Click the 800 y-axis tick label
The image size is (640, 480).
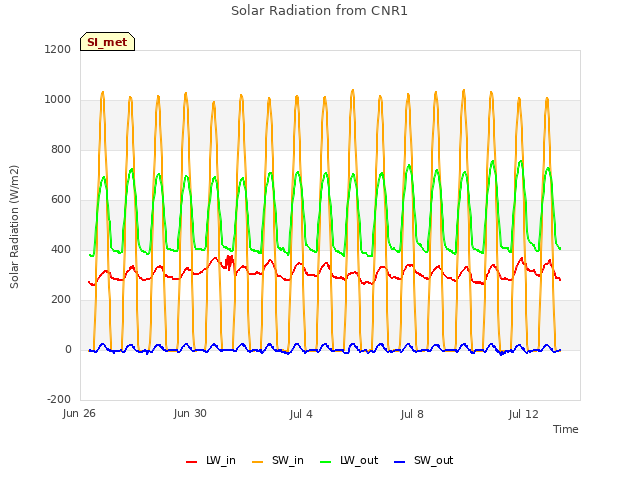(61, 149)
